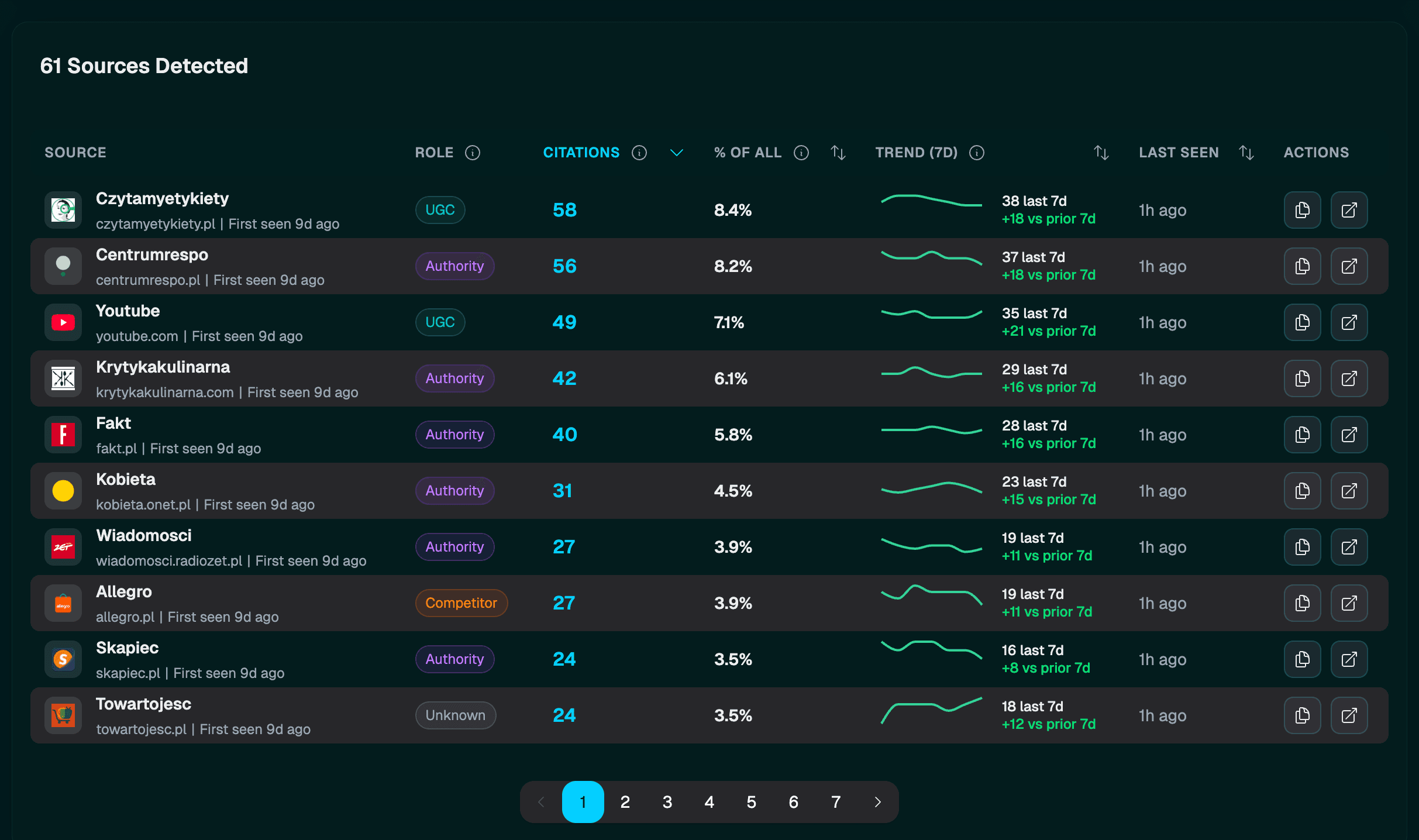Sort the % OF ALL column
This screenshot has width=1419, height=840.
click(839, 152)
